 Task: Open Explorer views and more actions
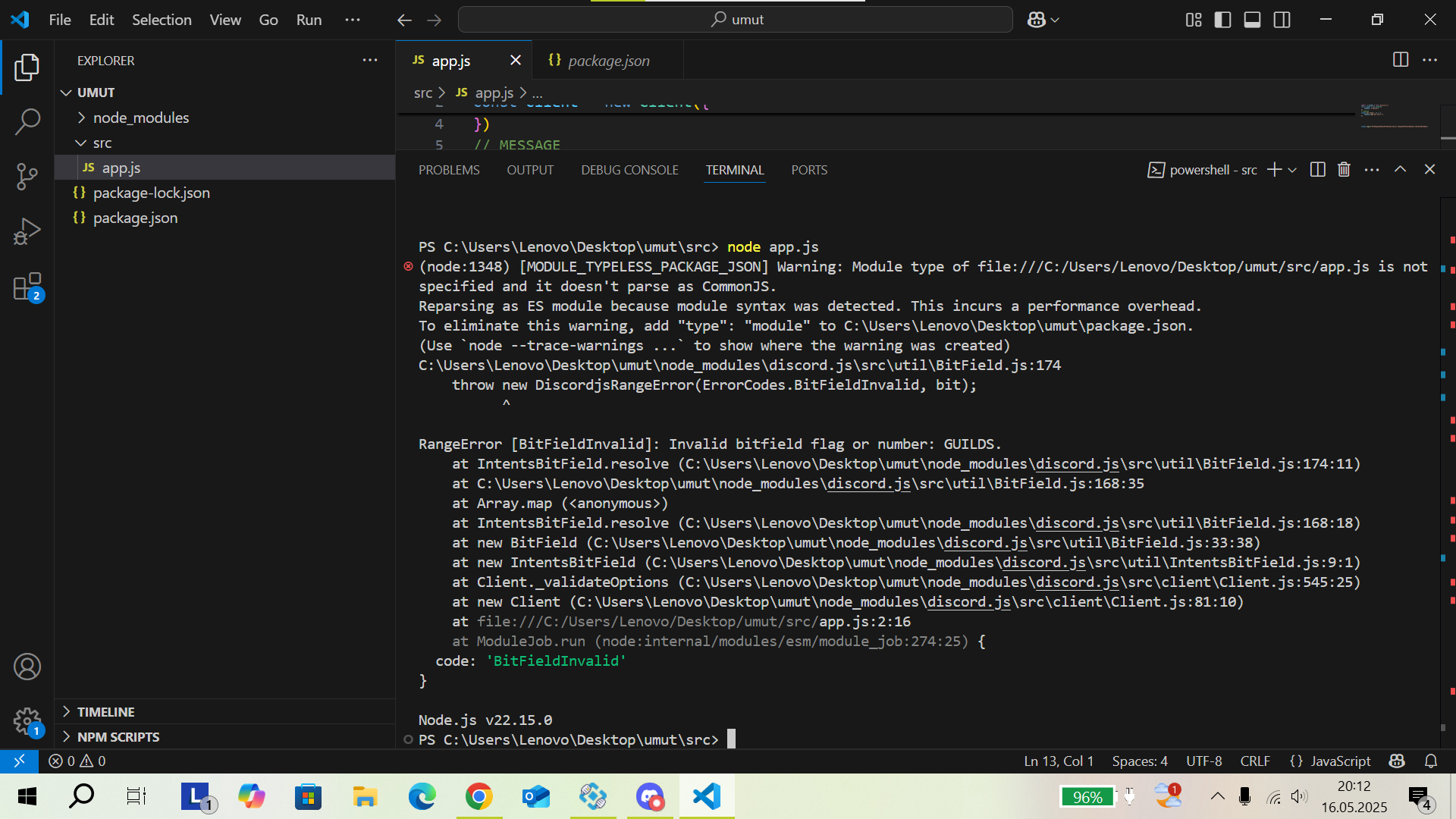click(x=370, y=60)
